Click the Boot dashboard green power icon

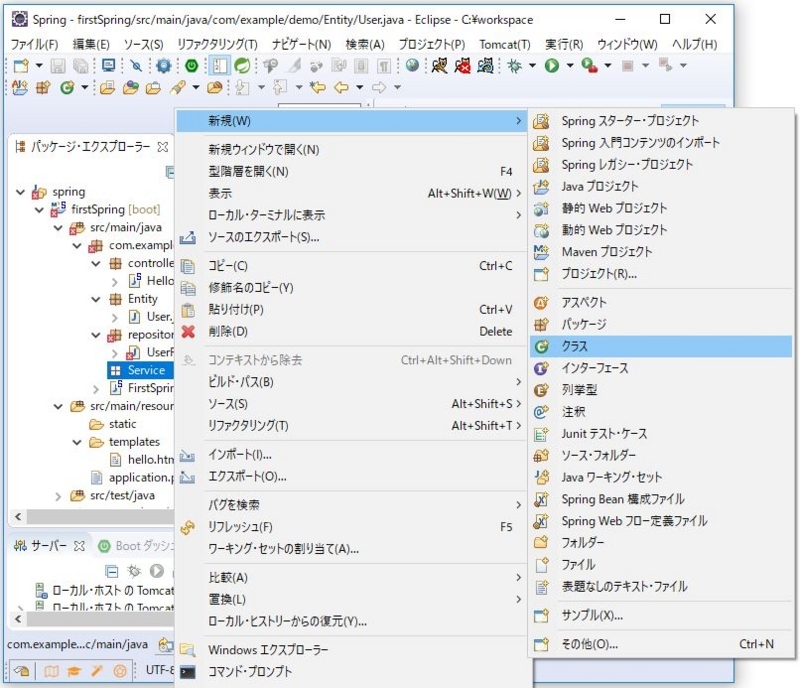[191, 66]
